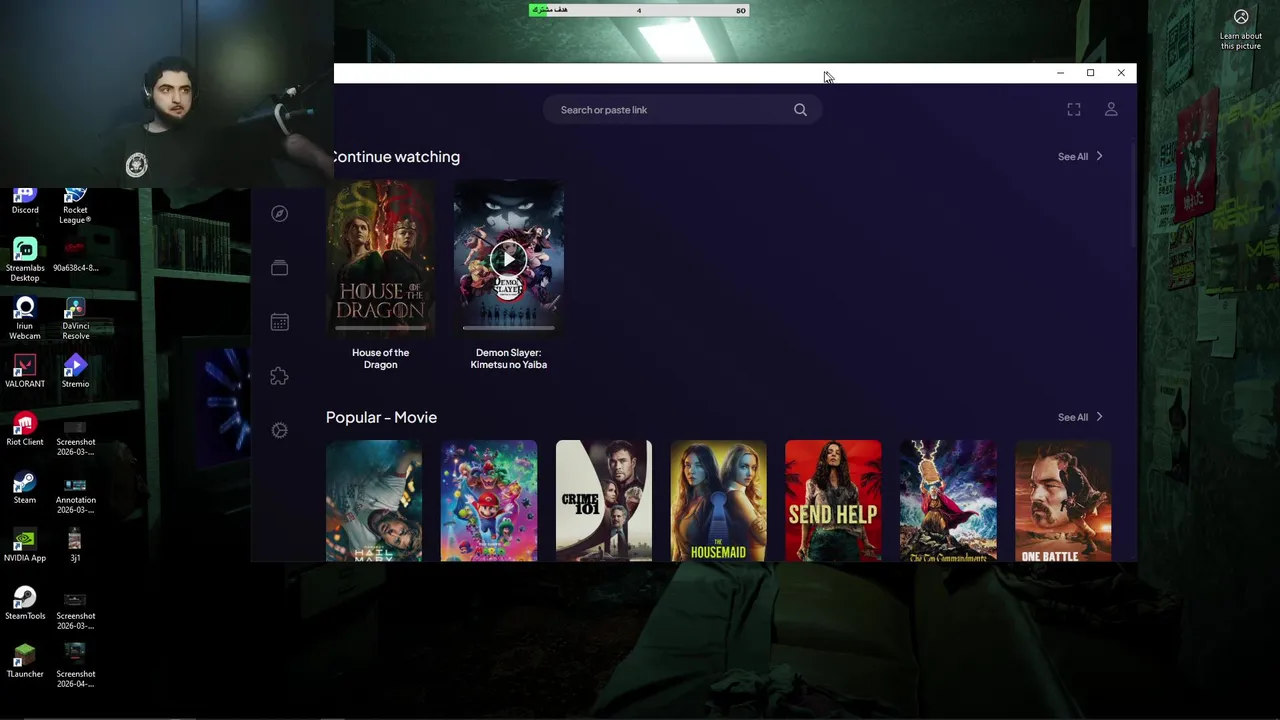The image size is (1280, 720).
Task: Open the Project Hail Mary movie poster
Action: click(x=374, y=501)
